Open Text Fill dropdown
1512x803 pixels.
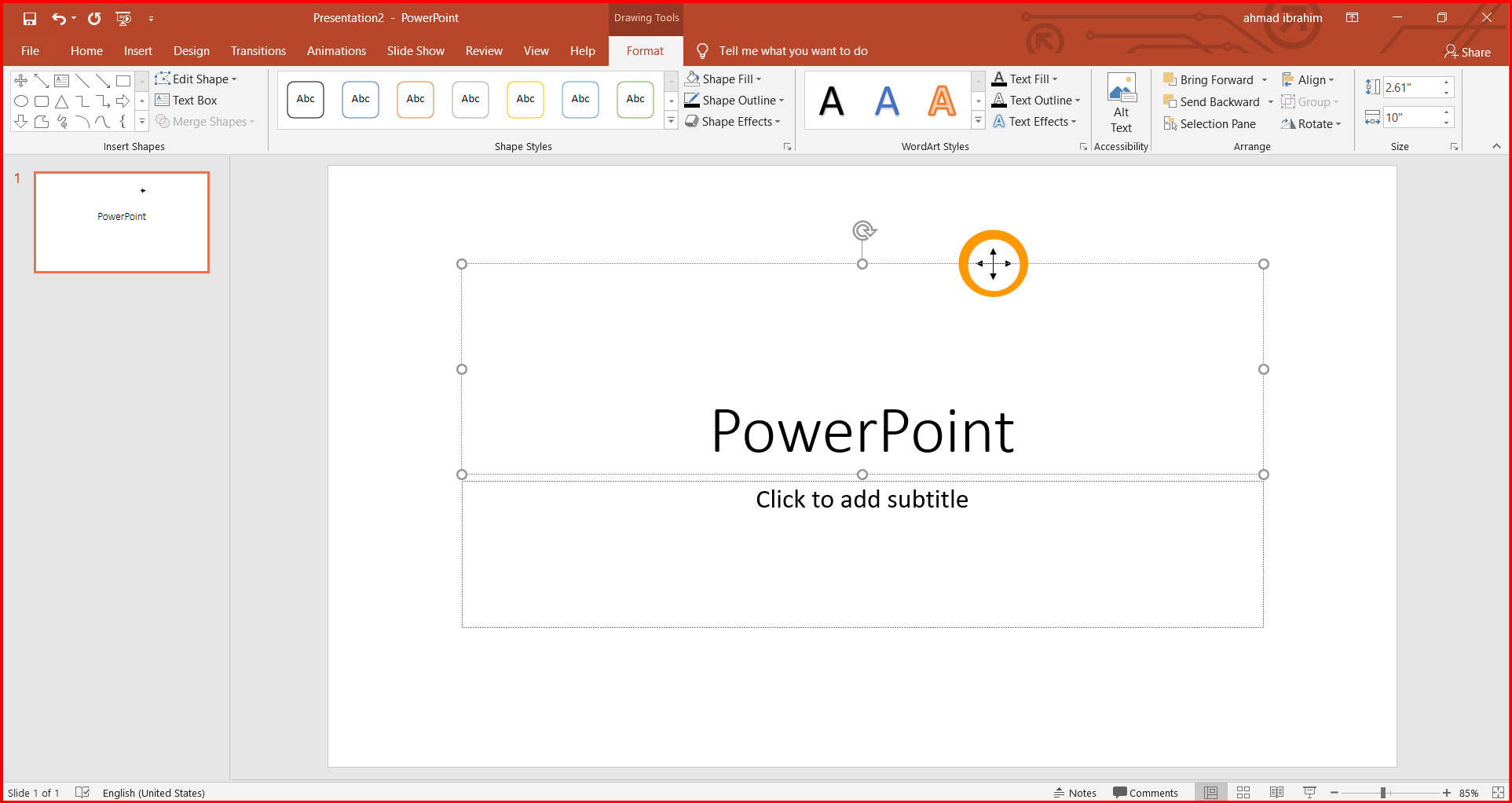click(1024, 79)
